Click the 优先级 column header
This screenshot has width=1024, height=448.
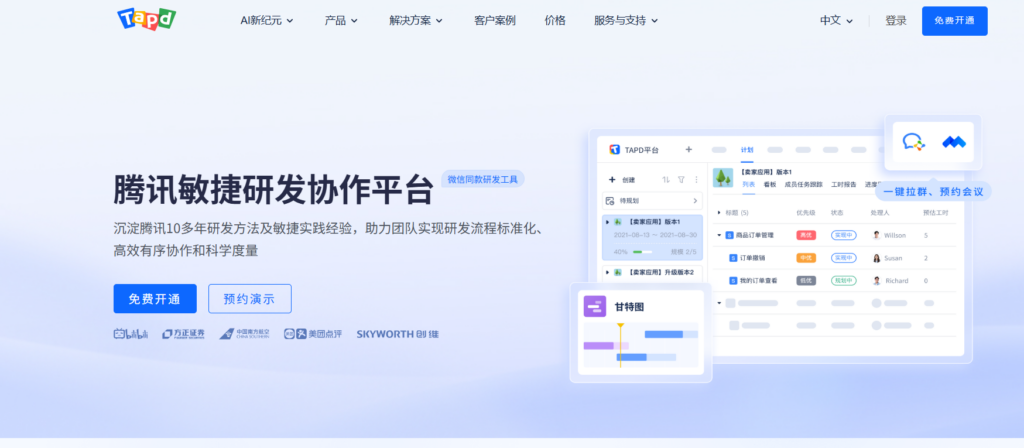click(x=806, y=213)
